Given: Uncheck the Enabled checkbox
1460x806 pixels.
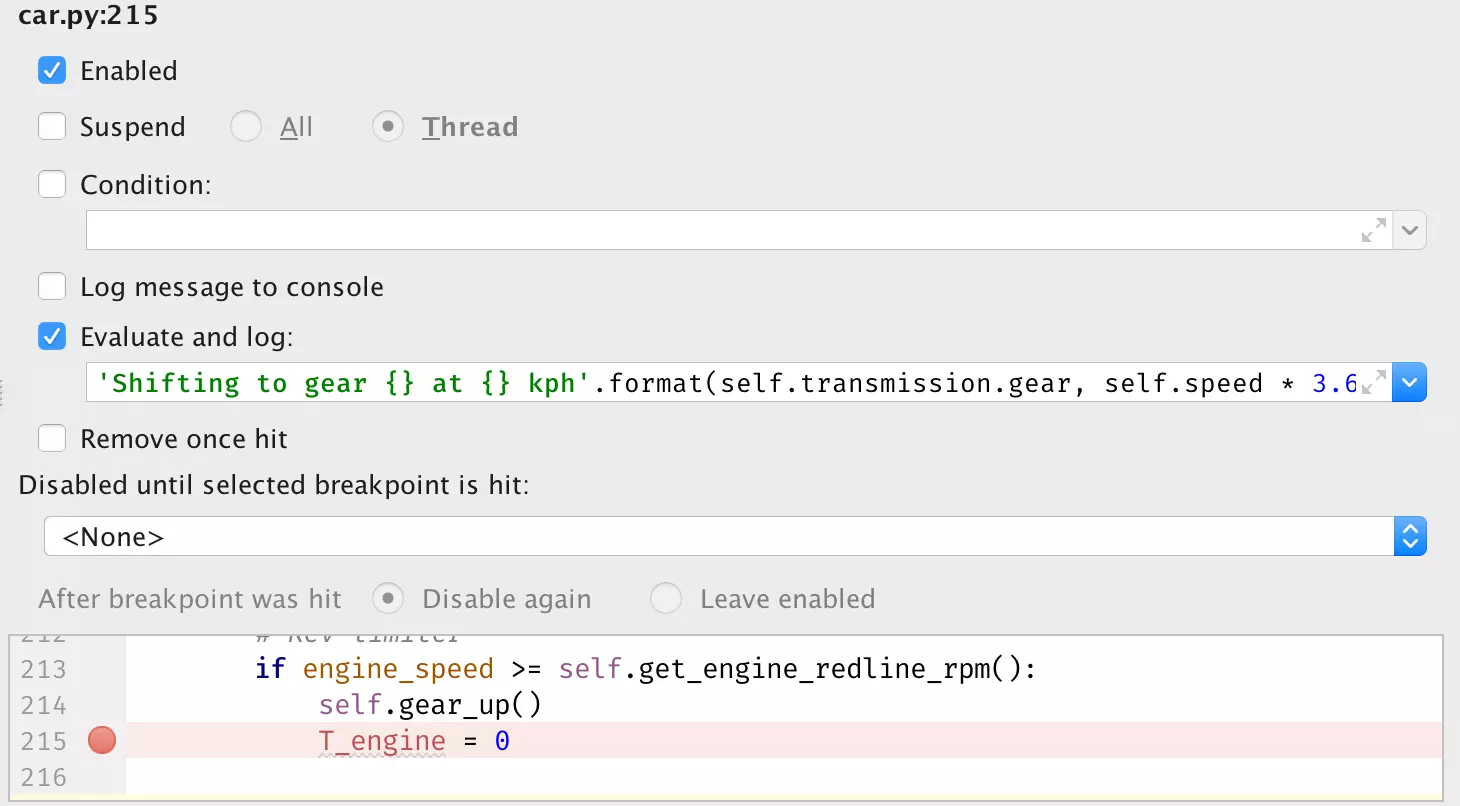Looking at the screenshot, I should [52, 71].
